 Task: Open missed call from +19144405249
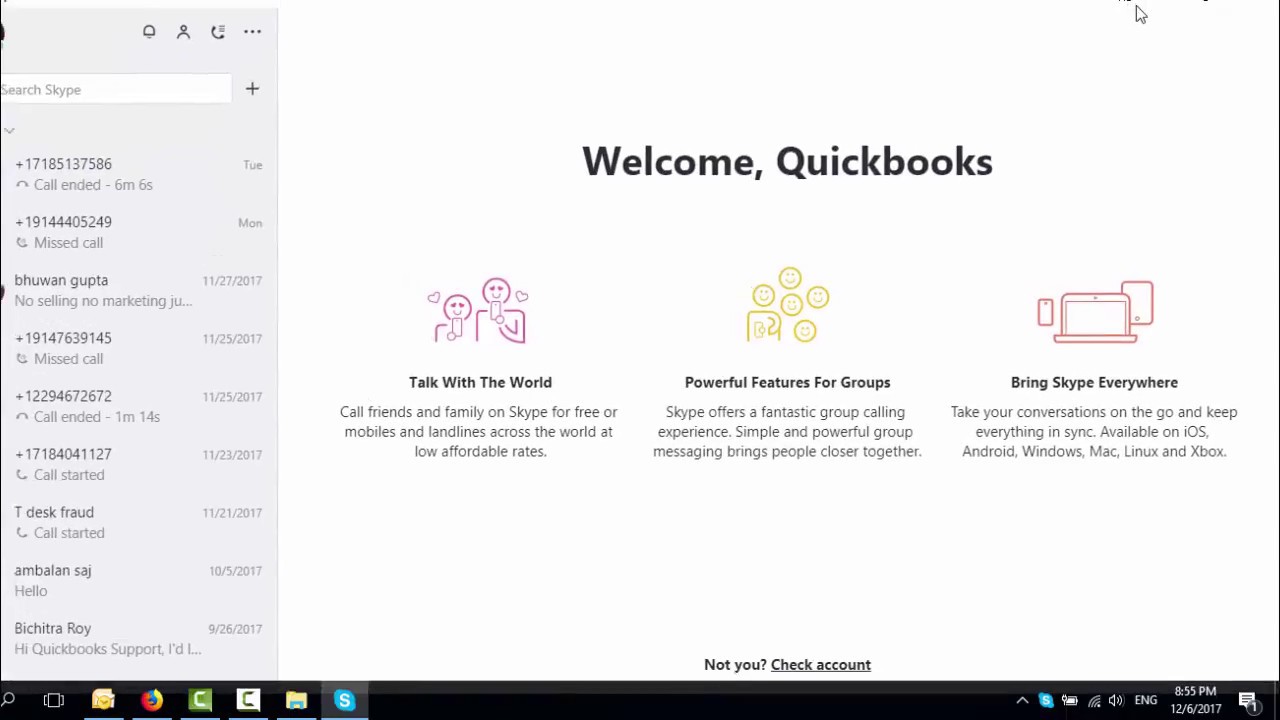(139, 232)
